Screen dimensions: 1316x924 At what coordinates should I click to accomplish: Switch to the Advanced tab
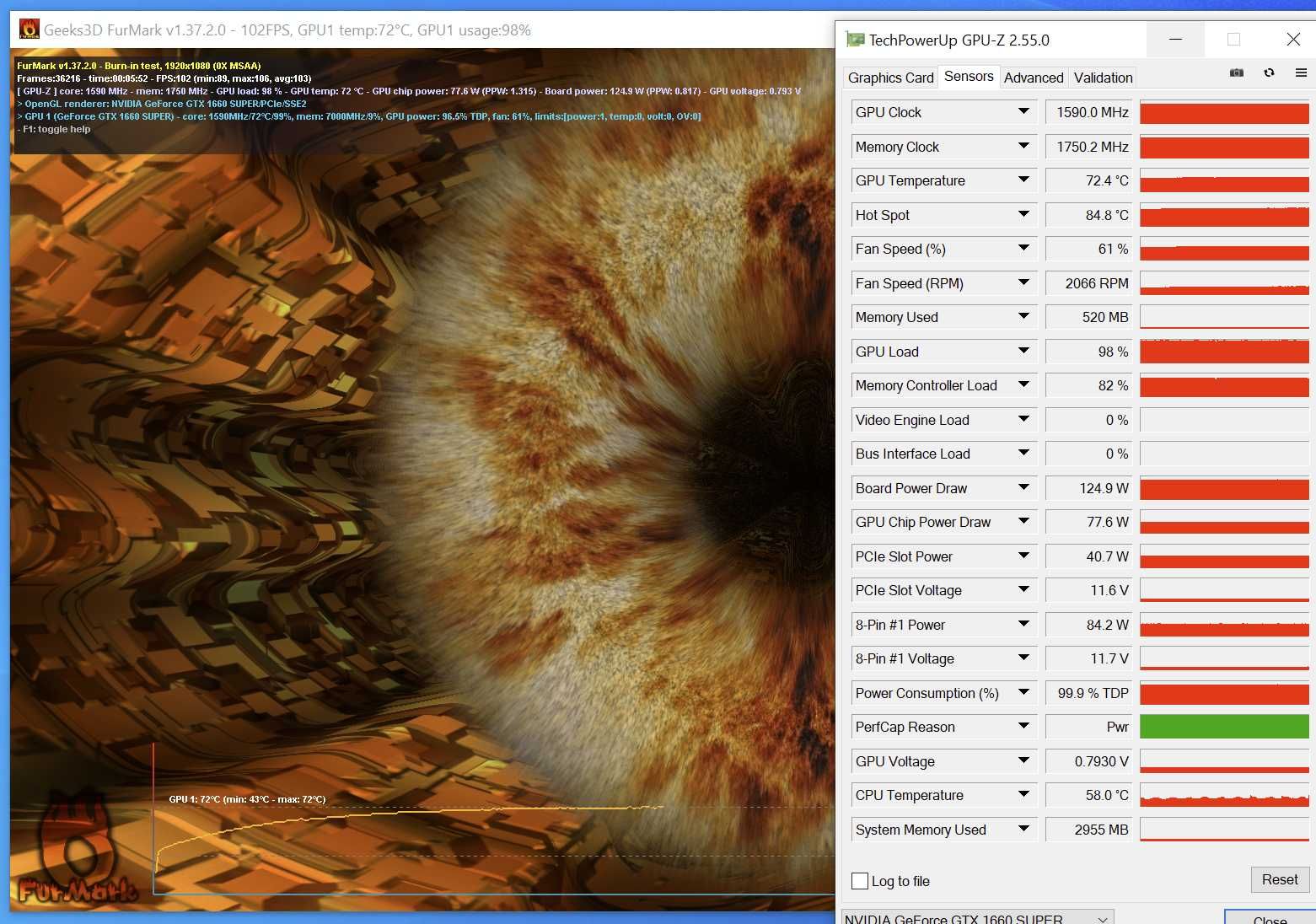(1034, 78)
